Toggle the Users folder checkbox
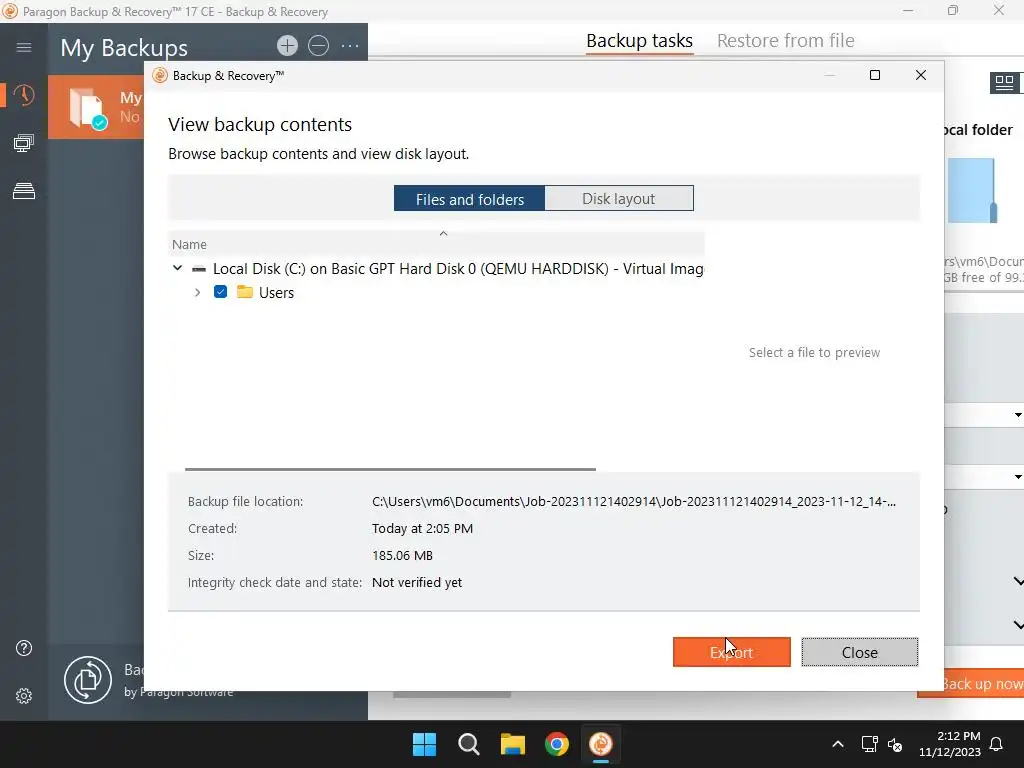Screen dimensions: 1024x768 pyautogui.click(x=220, y=292)
